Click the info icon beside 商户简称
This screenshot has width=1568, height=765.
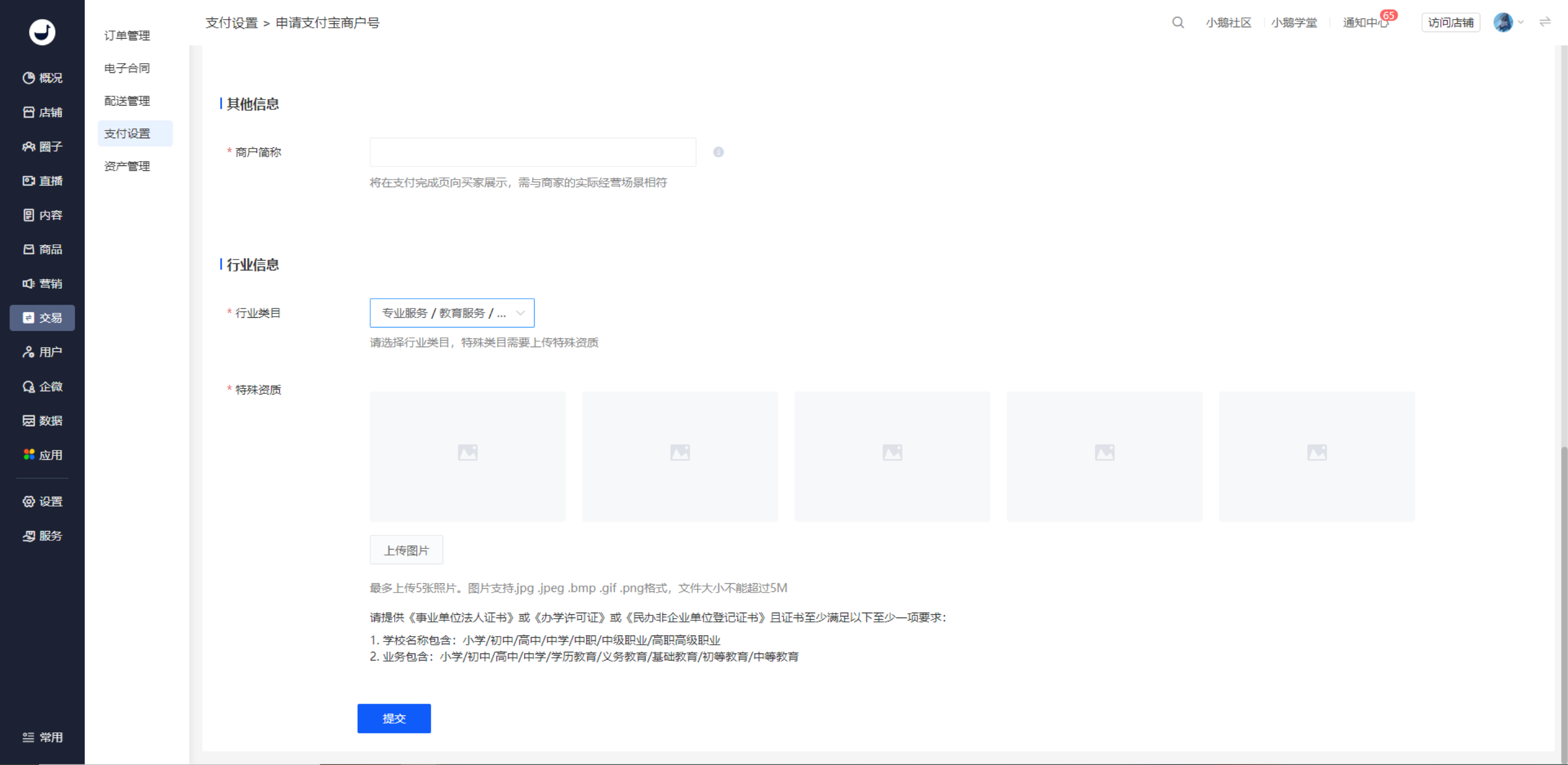[x=718, y=152]
